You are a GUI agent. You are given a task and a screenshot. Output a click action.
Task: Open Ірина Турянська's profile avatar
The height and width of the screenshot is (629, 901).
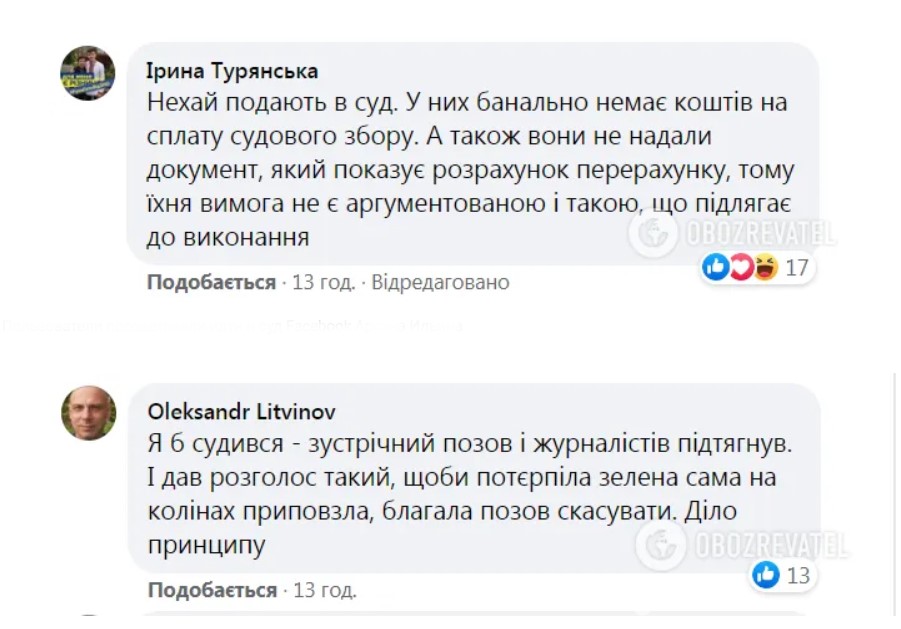pos(88,73)
